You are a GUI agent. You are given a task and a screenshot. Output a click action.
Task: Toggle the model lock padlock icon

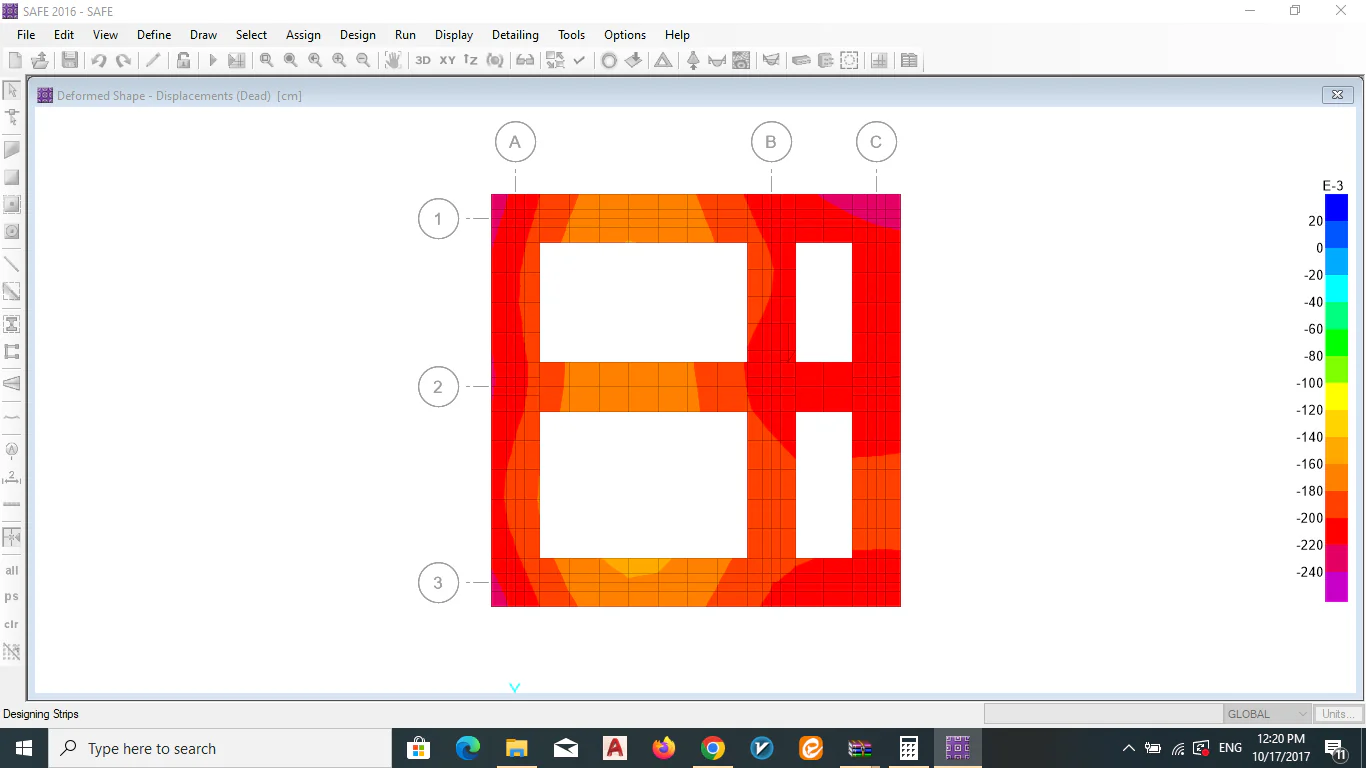tap(184, 61)
